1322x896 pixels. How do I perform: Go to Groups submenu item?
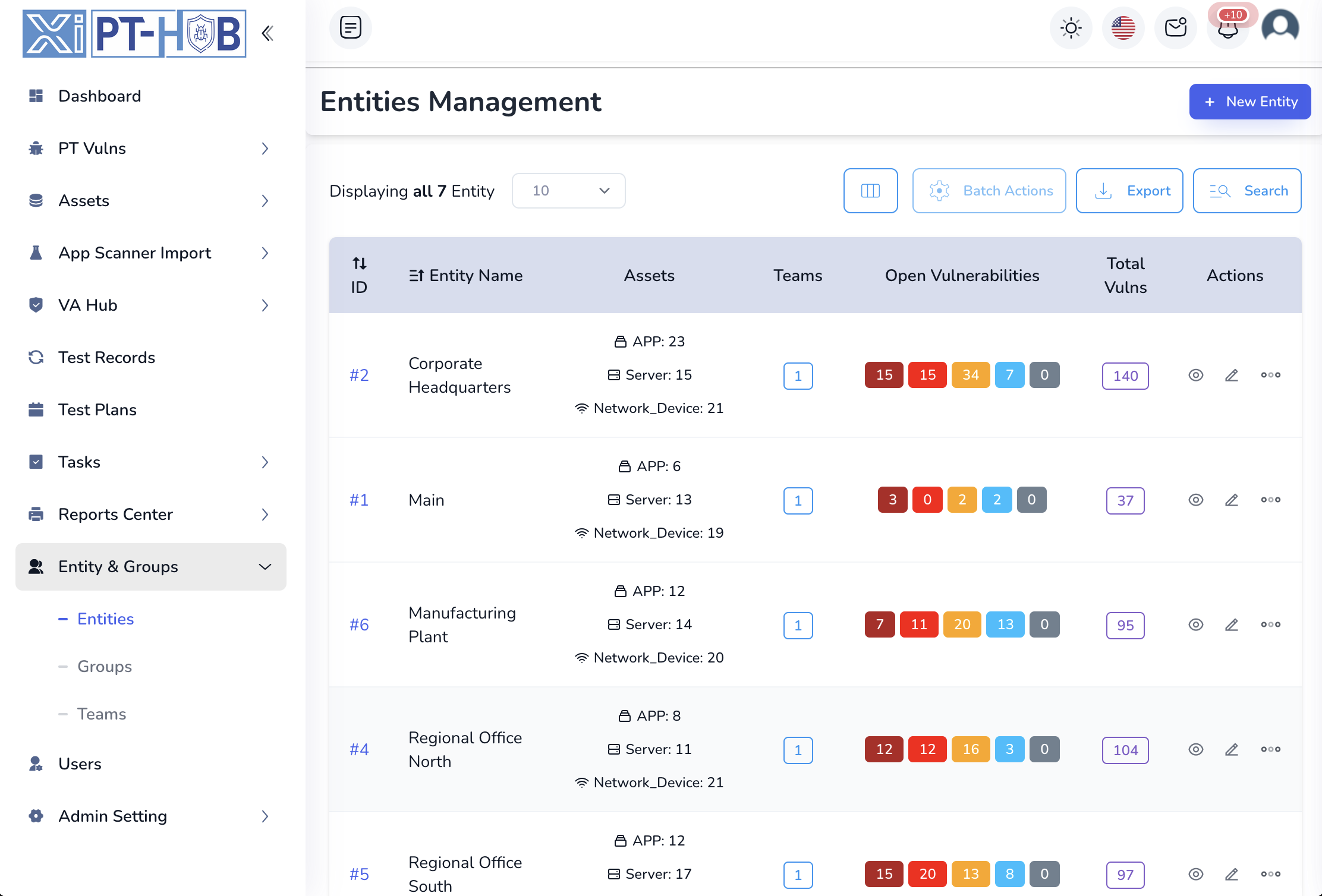(x=105, y=667)
